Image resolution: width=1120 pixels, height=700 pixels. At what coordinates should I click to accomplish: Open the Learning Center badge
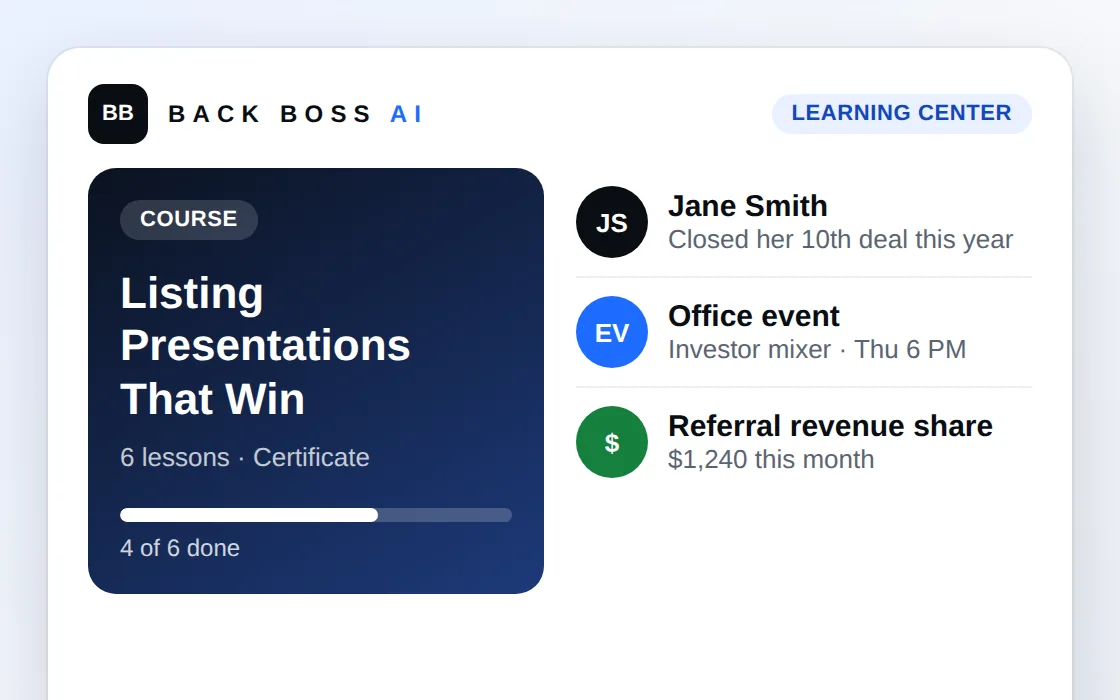tap(901, 114)
